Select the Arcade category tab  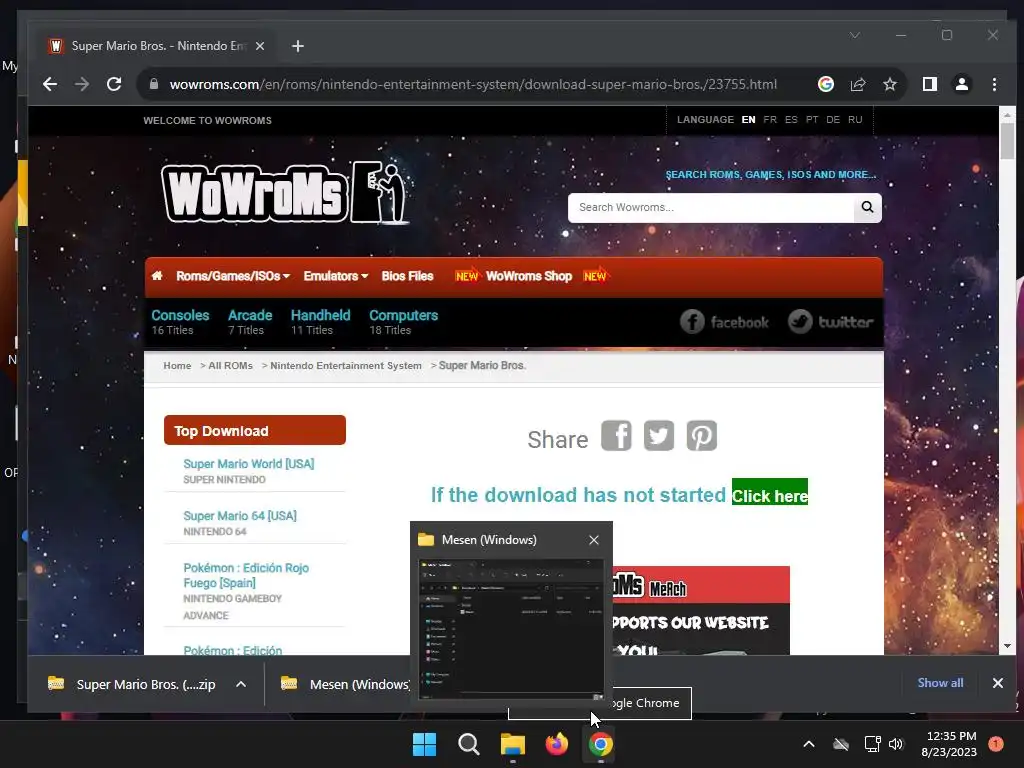(249, 322)
